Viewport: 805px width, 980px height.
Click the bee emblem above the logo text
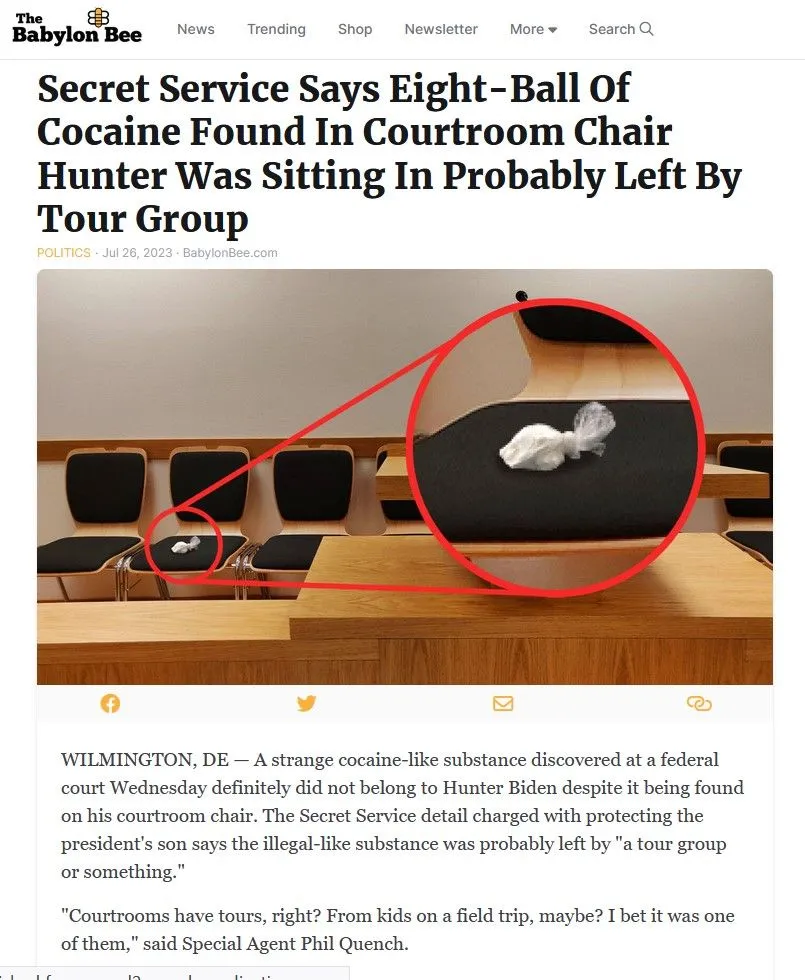(98, 17)
